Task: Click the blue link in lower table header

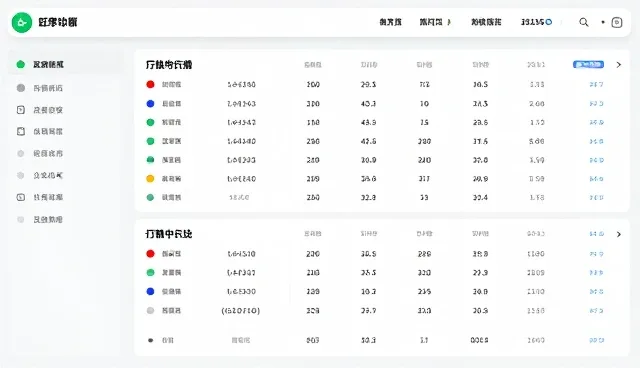Action: 596,234
